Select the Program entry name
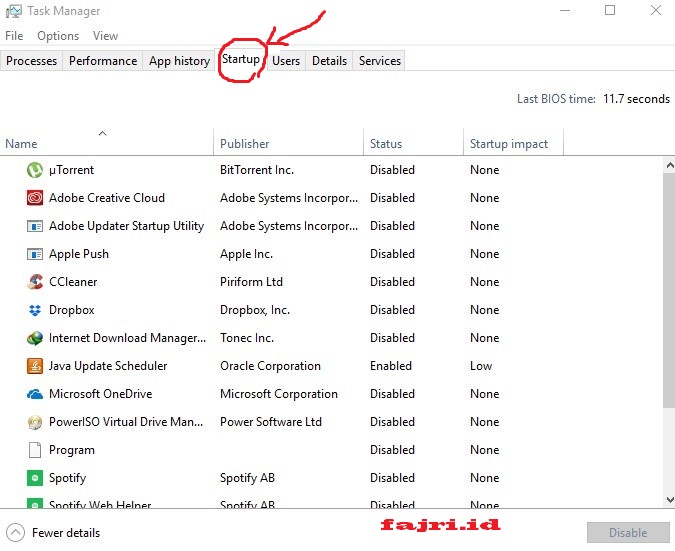Screen dimensions: 675x551 coord(72,450)
